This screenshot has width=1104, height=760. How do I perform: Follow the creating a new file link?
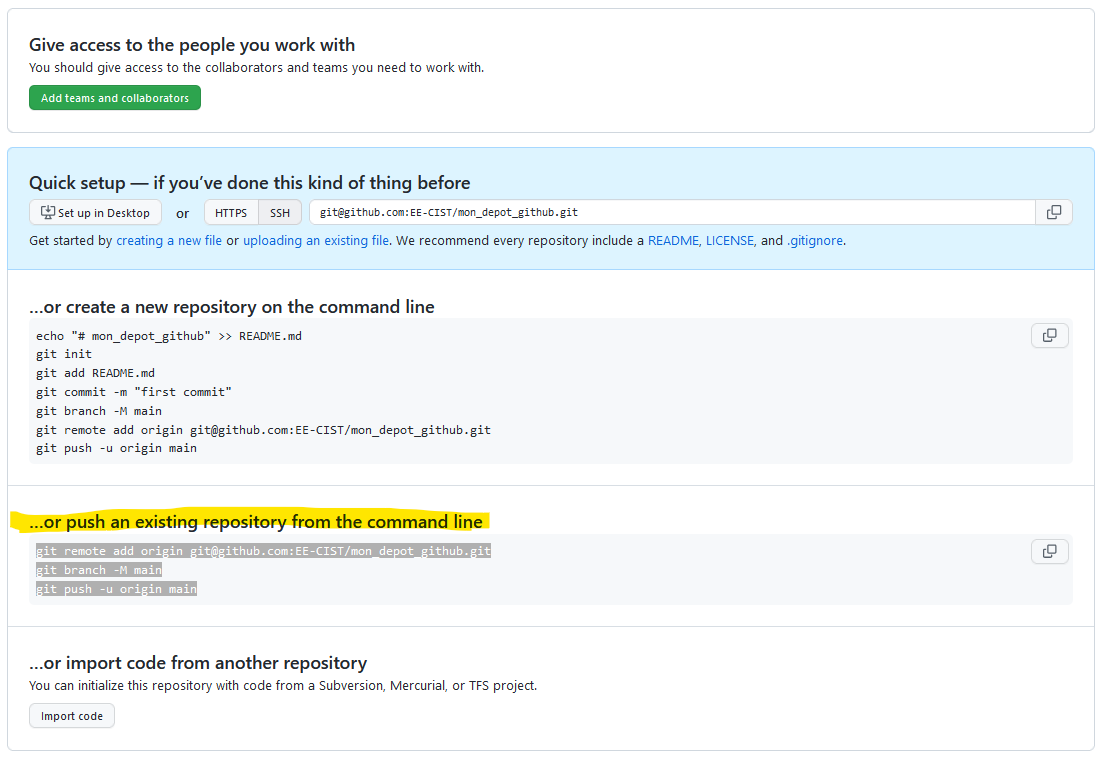169,240
